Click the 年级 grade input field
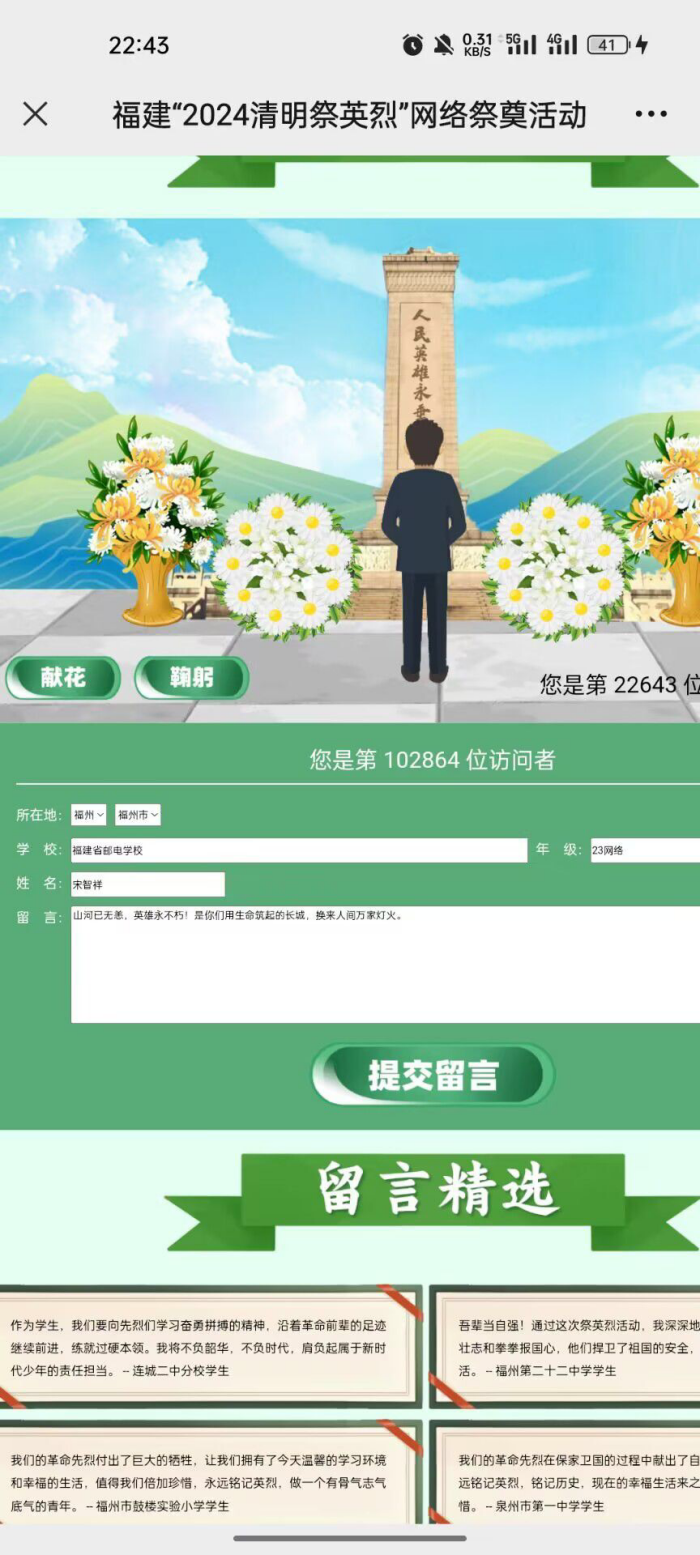Image resolution: width=700 pixels, height=1555 pixels. point(645,850)
